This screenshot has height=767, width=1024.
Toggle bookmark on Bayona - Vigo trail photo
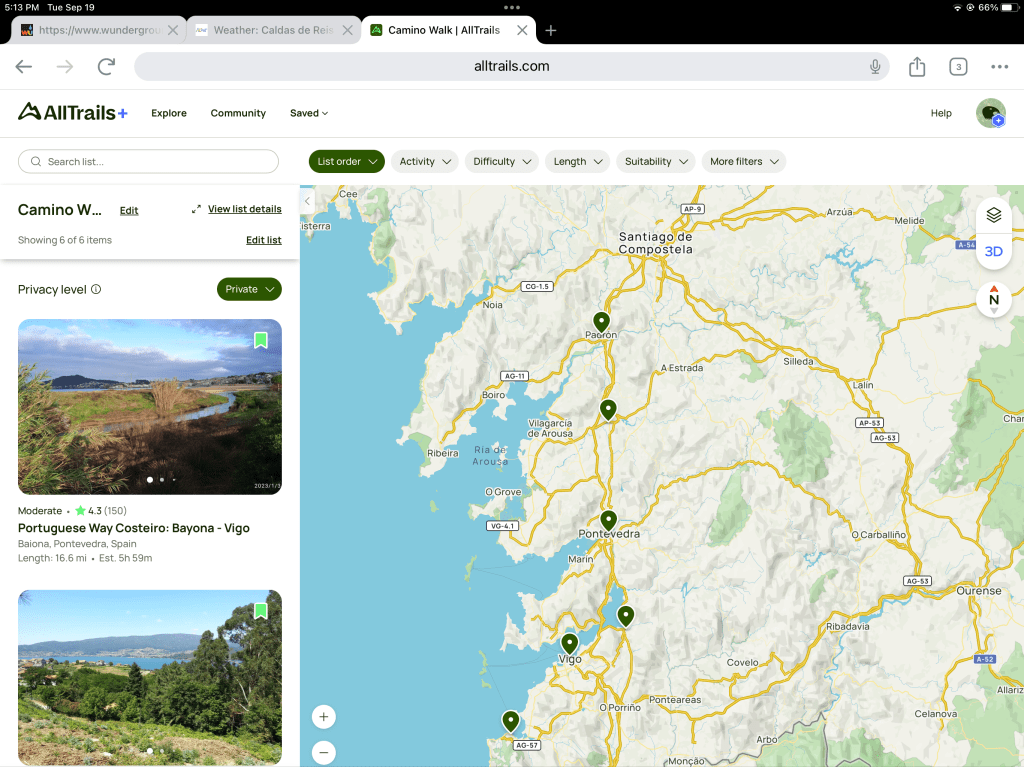[x=261, y=341]
